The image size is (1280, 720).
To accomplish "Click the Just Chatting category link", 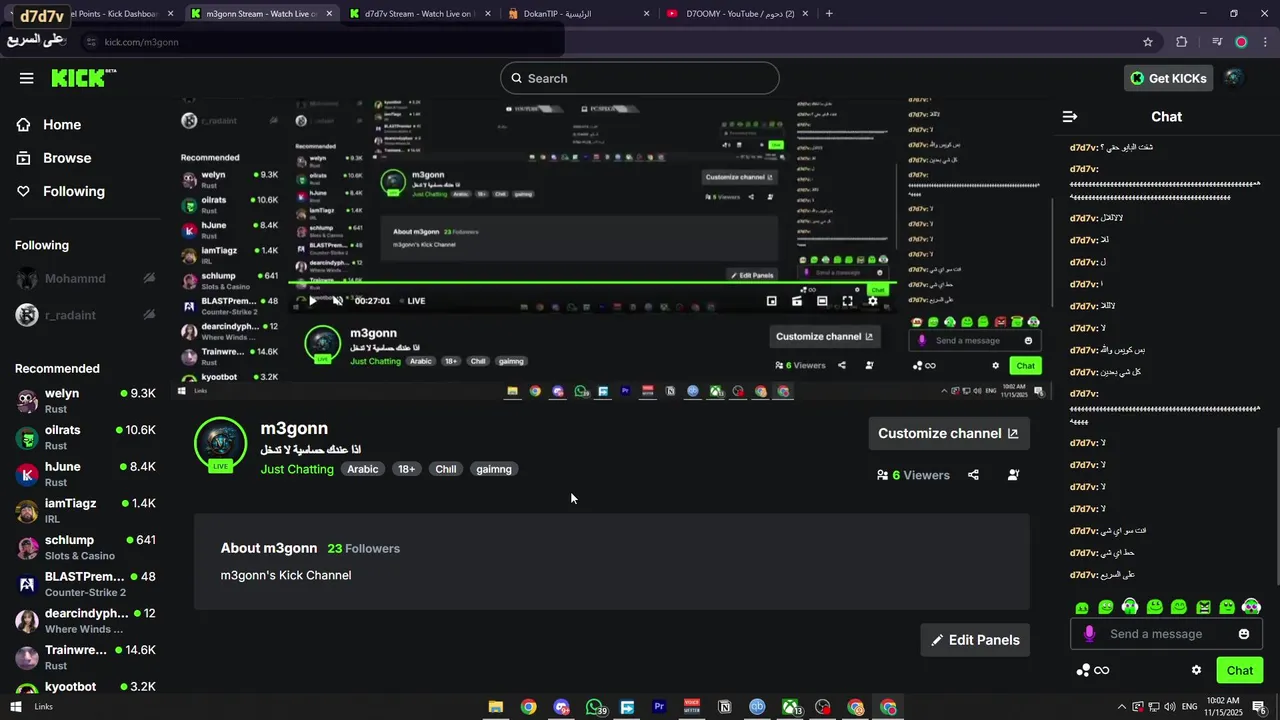I will pos(297,469).
